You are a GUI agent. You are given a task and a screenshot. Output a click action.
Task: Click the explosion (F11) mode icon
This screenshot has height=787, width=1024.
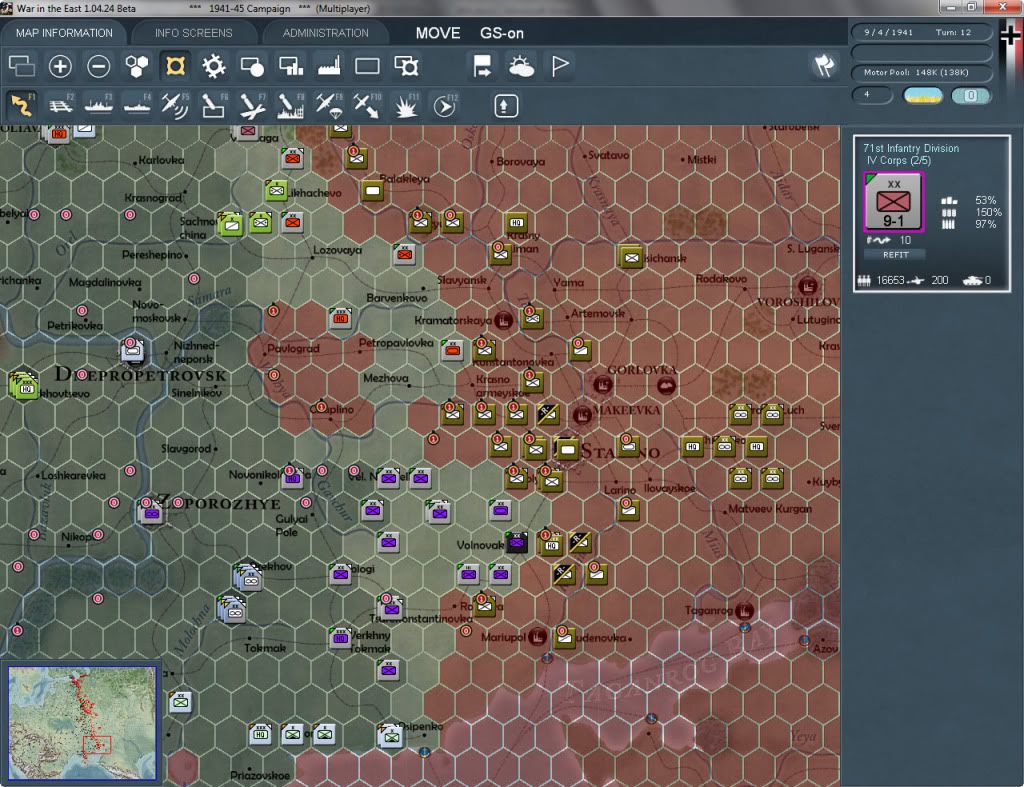[x=406, y=105]
